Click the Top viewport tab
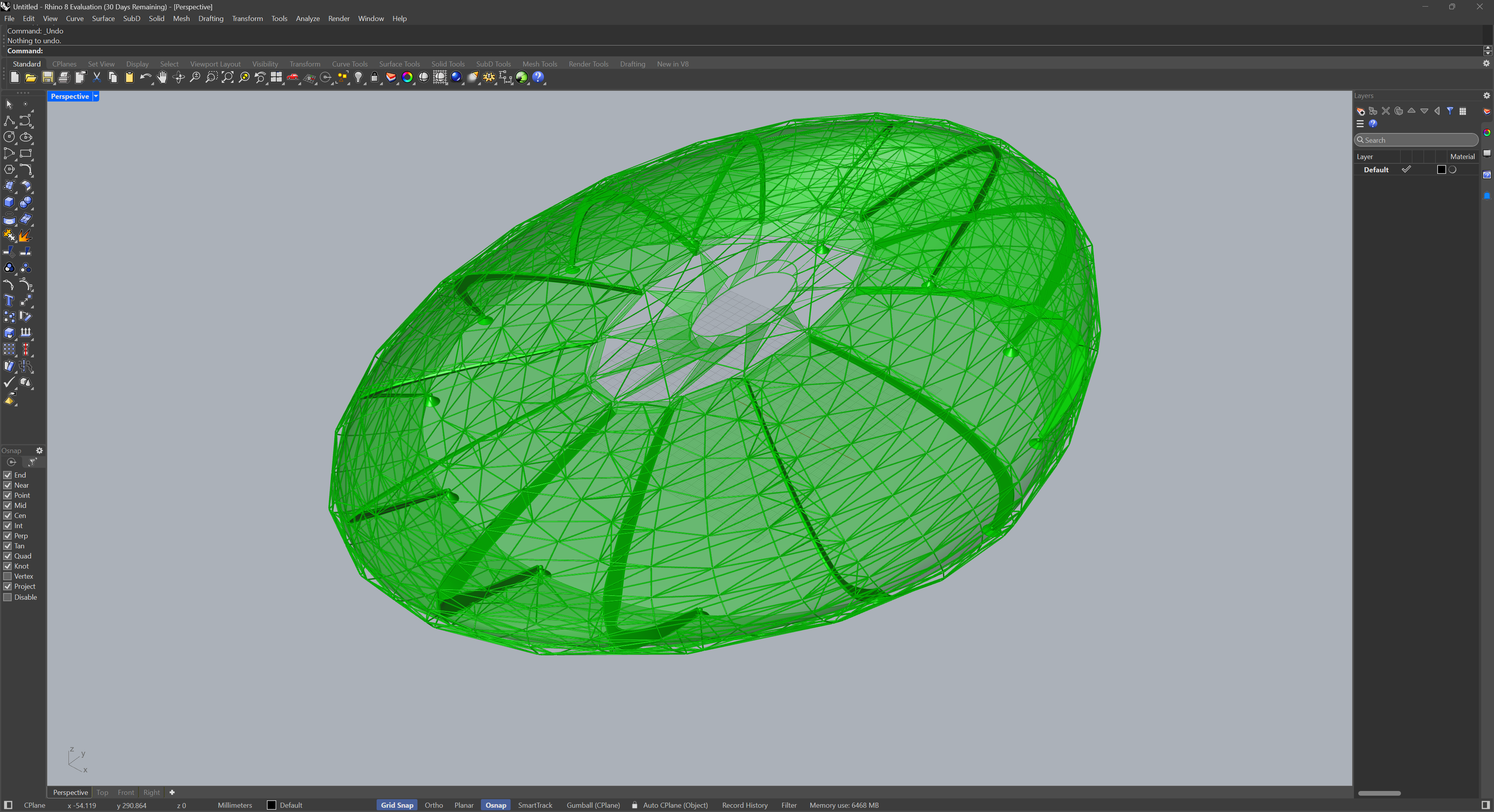1494x812 pixels. click(x=102, y=792)
